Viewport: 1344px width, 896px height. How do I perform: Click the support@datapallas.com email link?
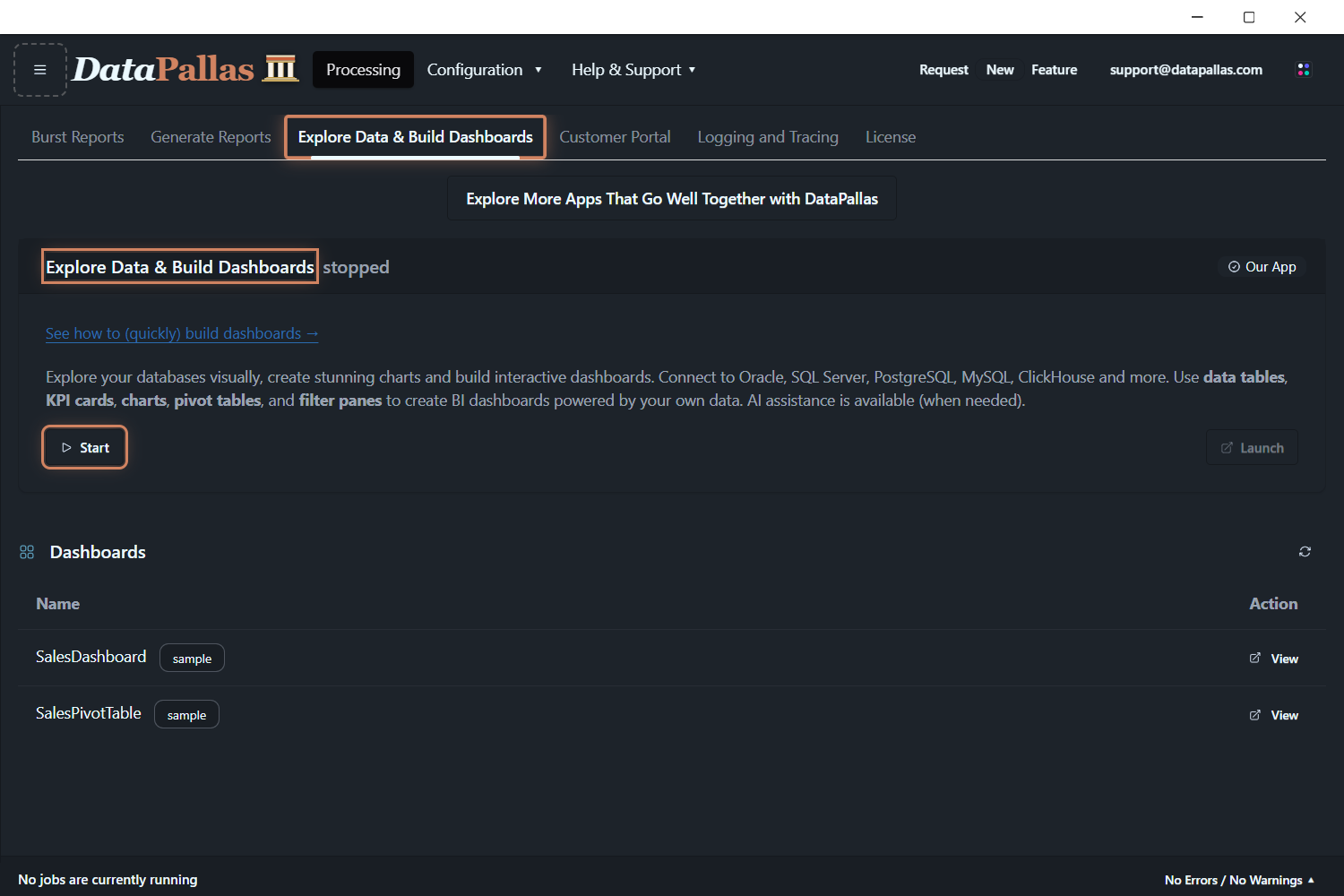point(1186,70)
